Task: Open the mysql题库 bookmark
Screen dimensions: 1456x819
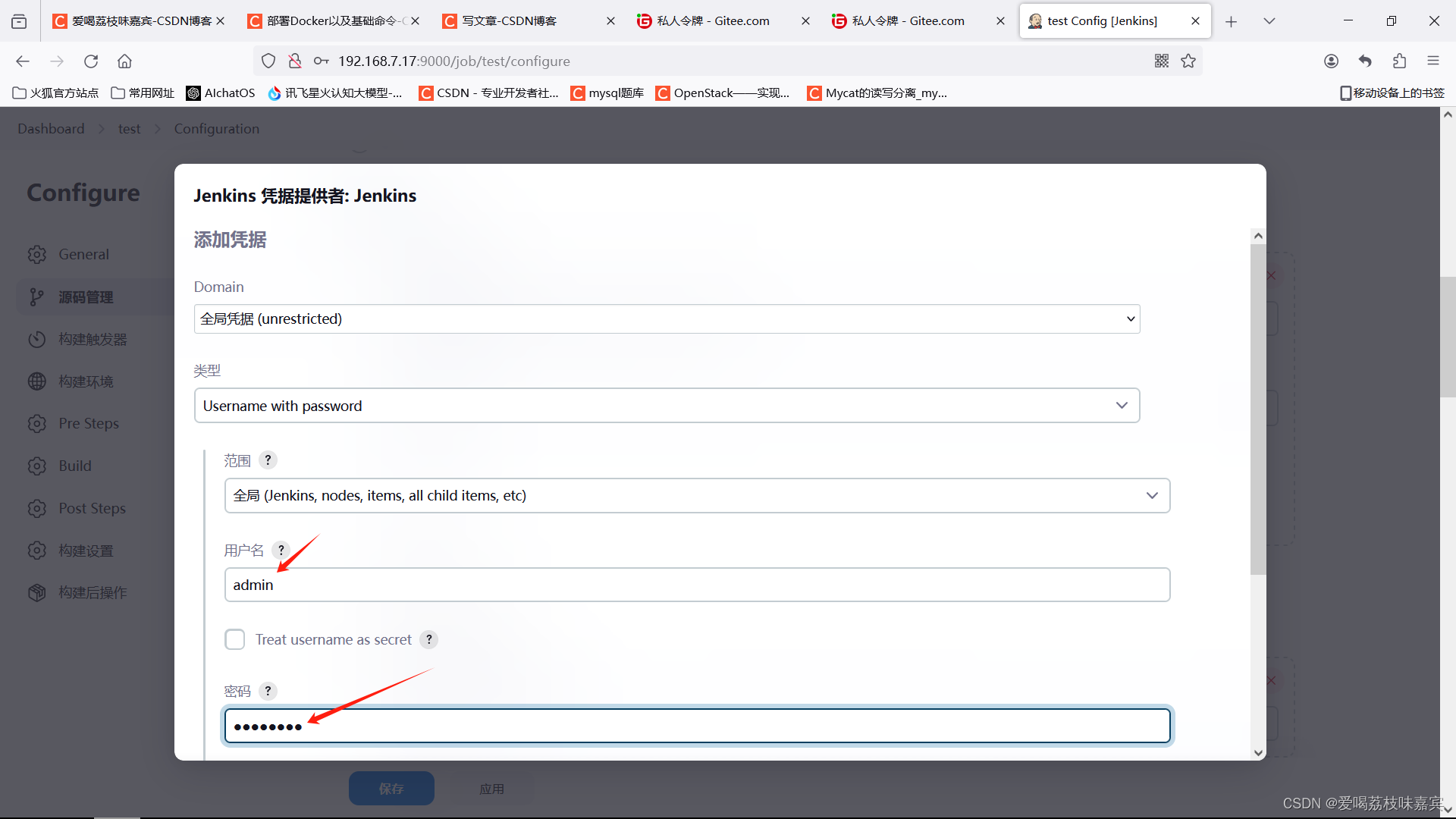Action: (x=607, y=93)
